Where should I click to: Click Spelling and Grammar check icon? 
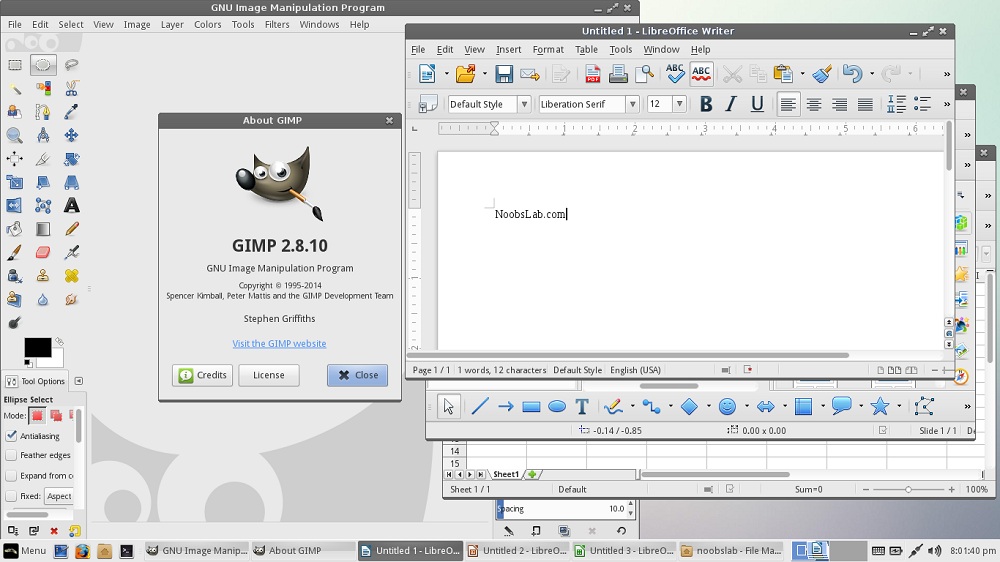[675, 74]
